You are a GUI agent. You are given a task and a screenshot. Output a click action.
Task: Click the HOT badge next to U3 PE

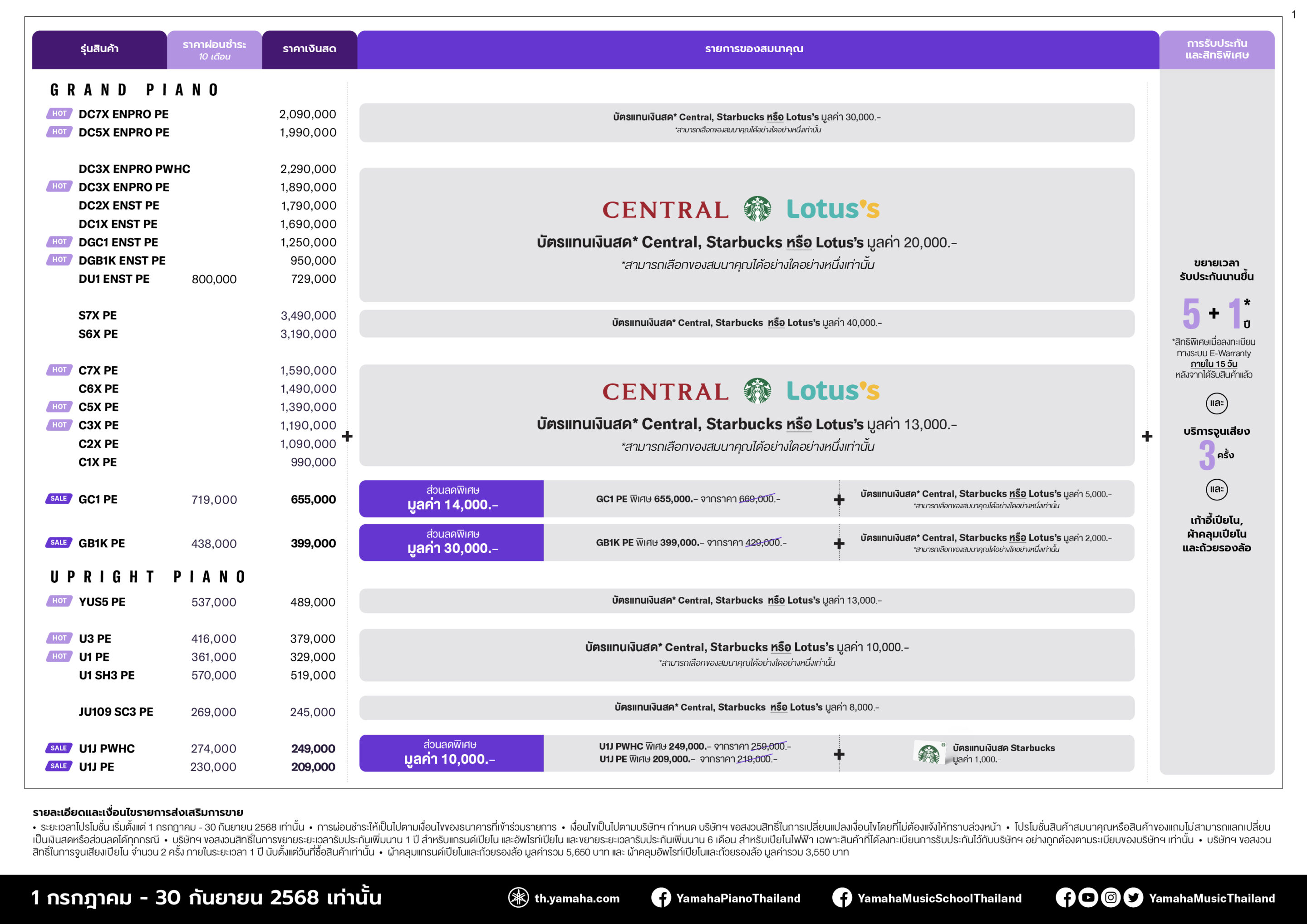pos(59,638)
